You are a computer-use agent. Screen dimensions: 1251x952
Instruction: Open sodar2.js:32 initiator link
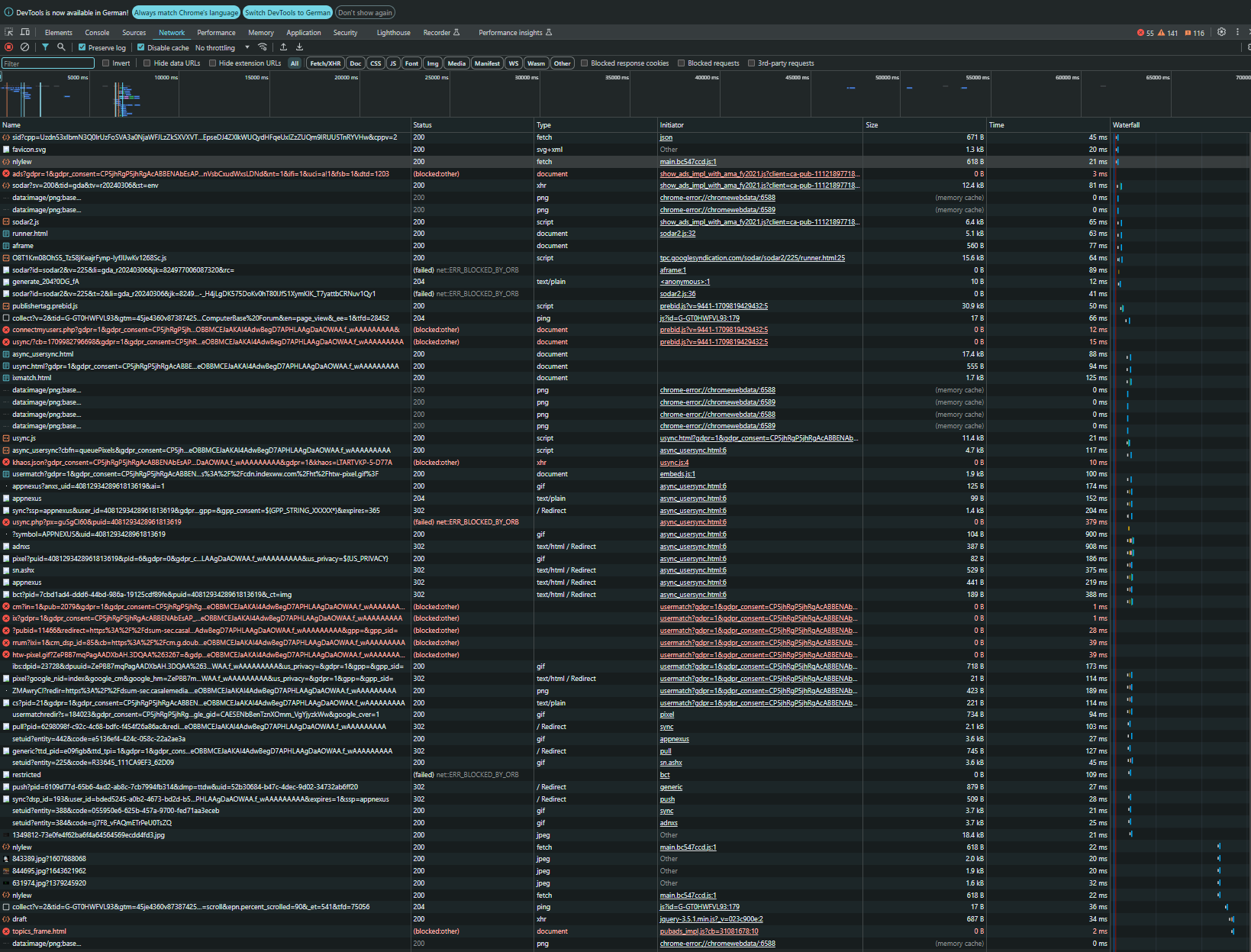pos(678,234)
